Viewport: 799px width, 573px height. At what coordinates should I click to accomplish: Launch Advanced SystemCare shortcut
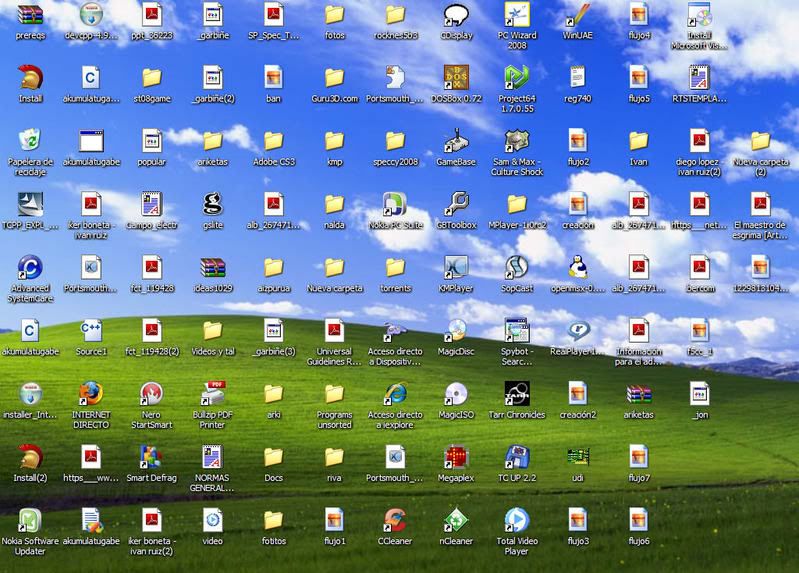point(30,267)
